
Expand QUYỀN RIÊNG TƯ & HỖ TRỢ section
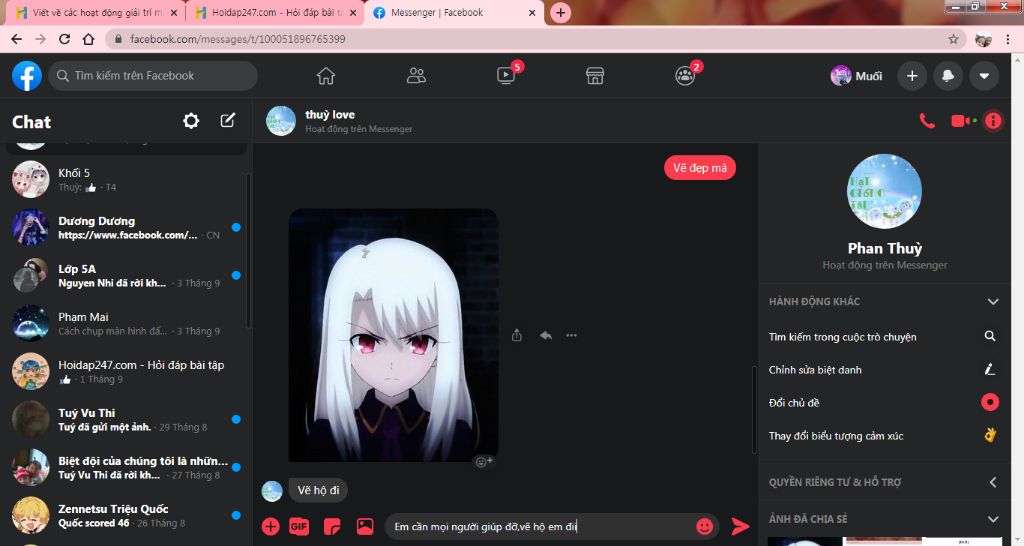coord(884,482)
